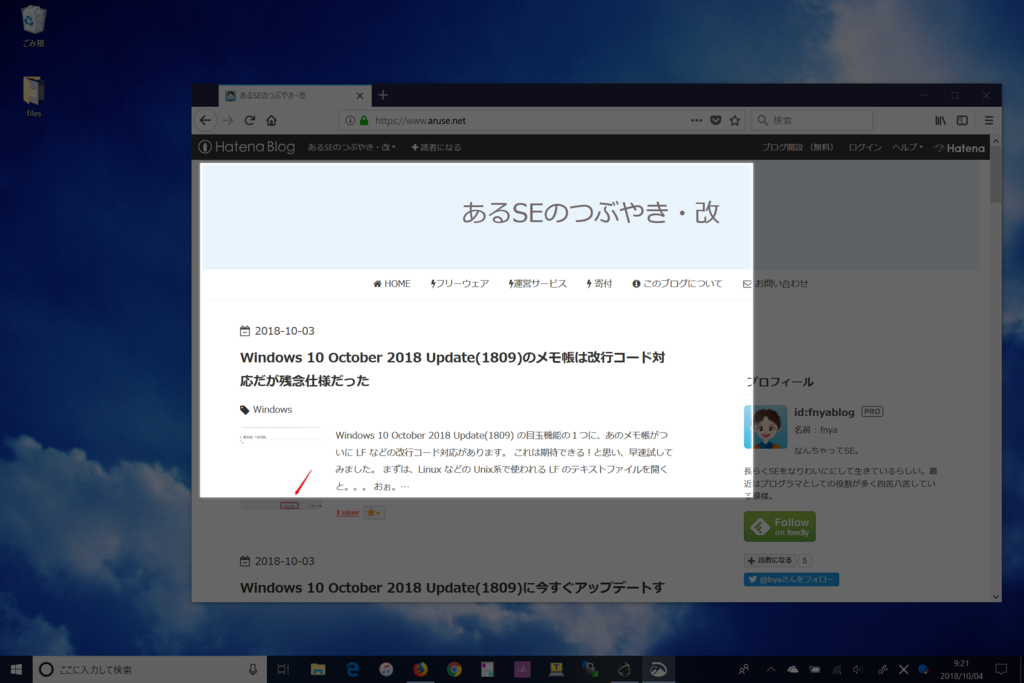Click the Hatena logo at the header's right
This screenshot has width=1024, height=683.
(958, 147)
